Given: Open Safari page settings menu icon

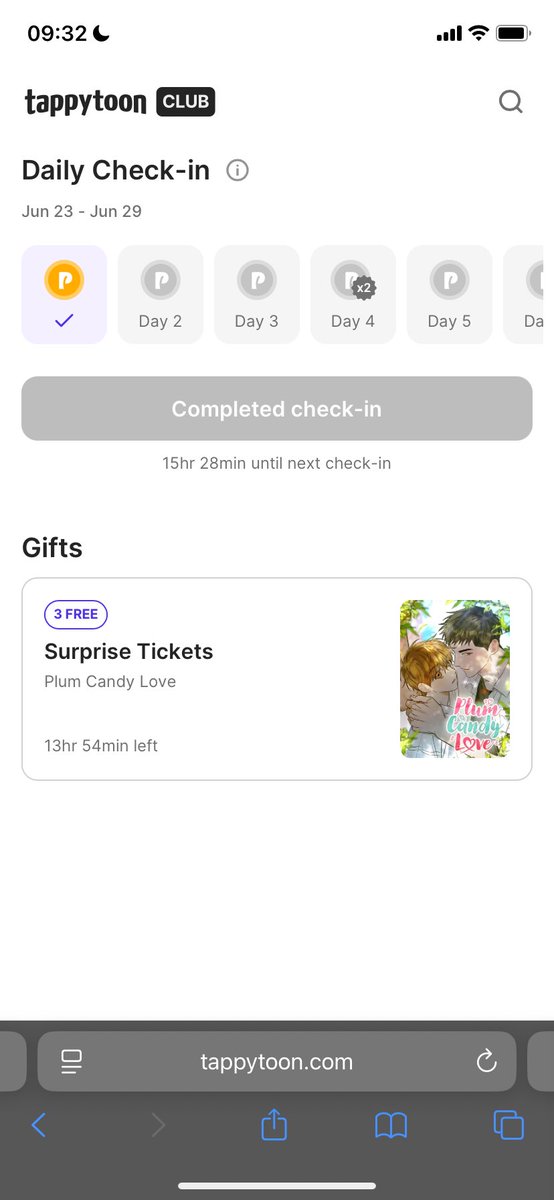Looking at the screenshot, I should click(x=71, y=1062).
